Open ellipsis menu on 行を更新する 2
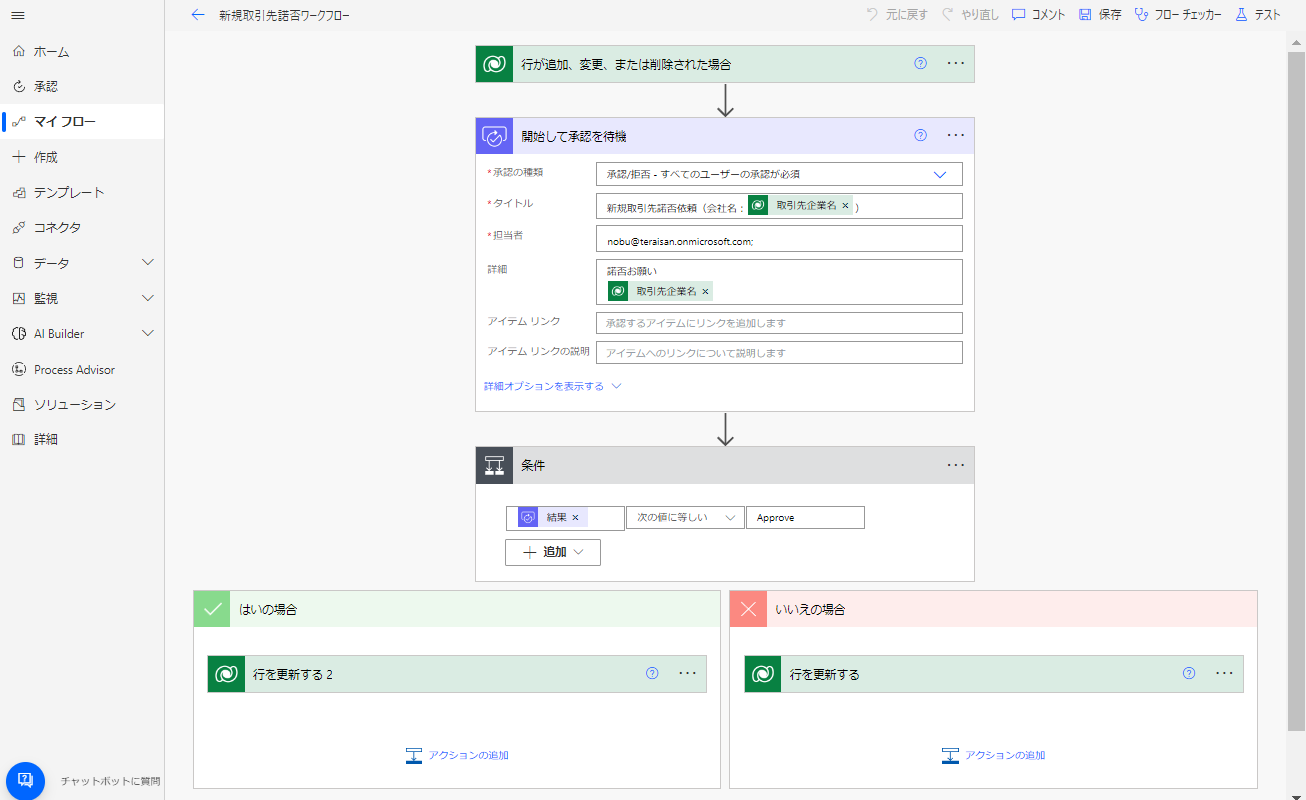Viewport: 1306px width, 800px height. [687, 674]
